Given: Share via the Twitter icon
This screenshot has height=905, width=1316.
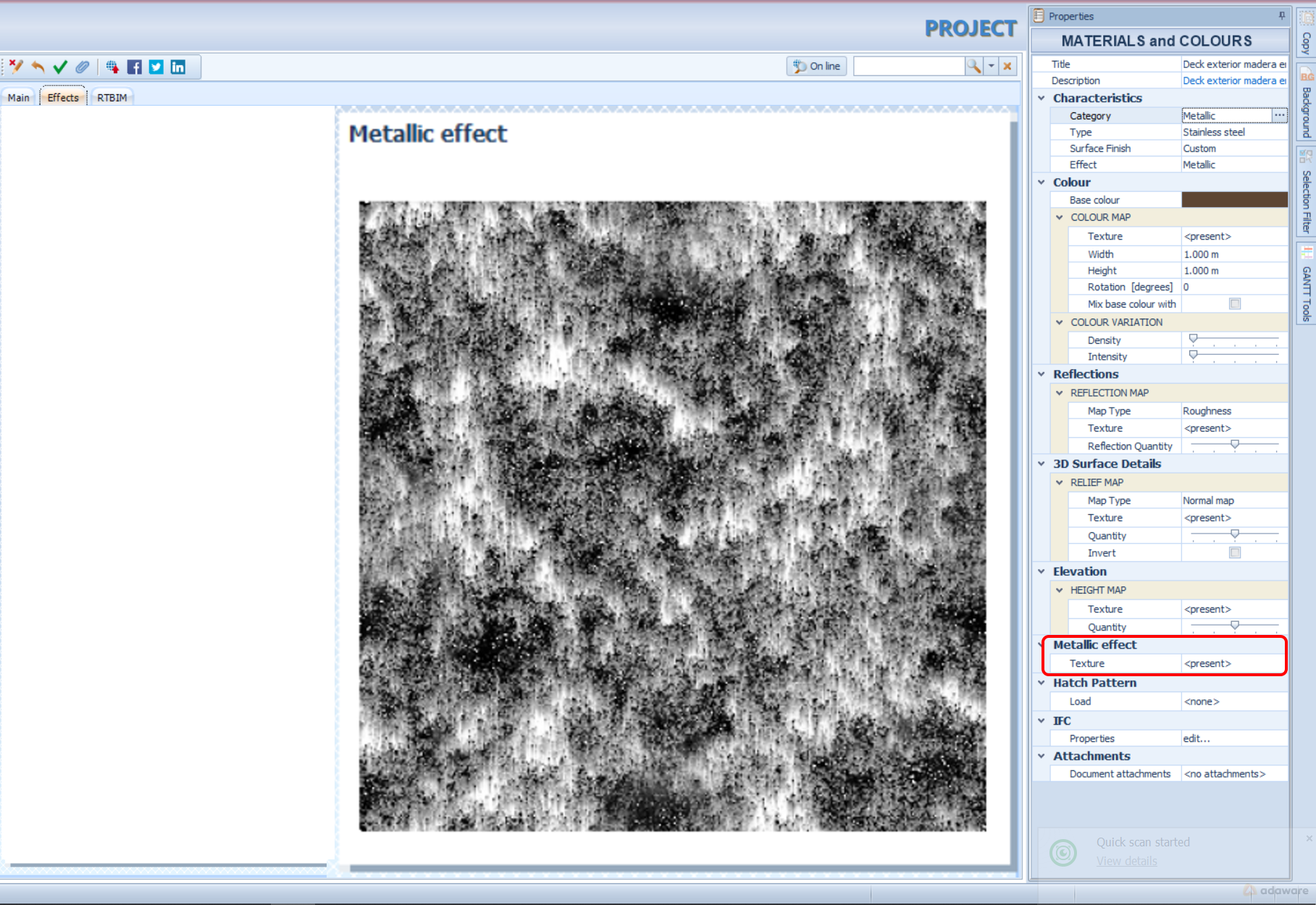Looking at the screenshot, I should coord(156,67).
